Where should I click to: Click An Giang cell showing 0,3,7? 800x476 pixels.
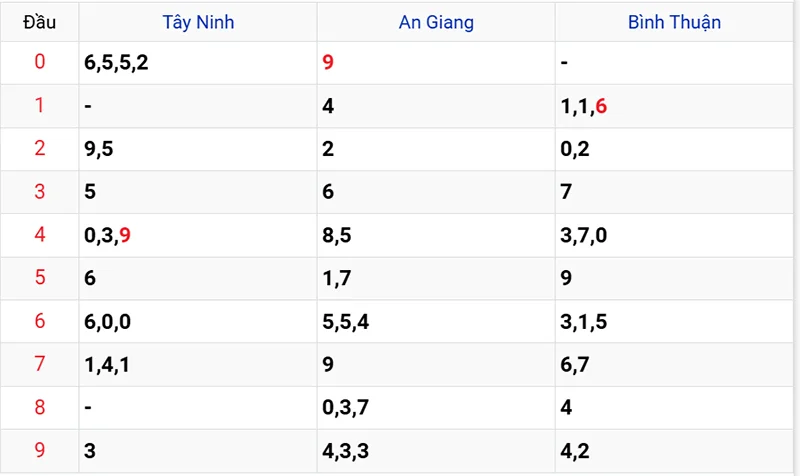click(346, 408)
